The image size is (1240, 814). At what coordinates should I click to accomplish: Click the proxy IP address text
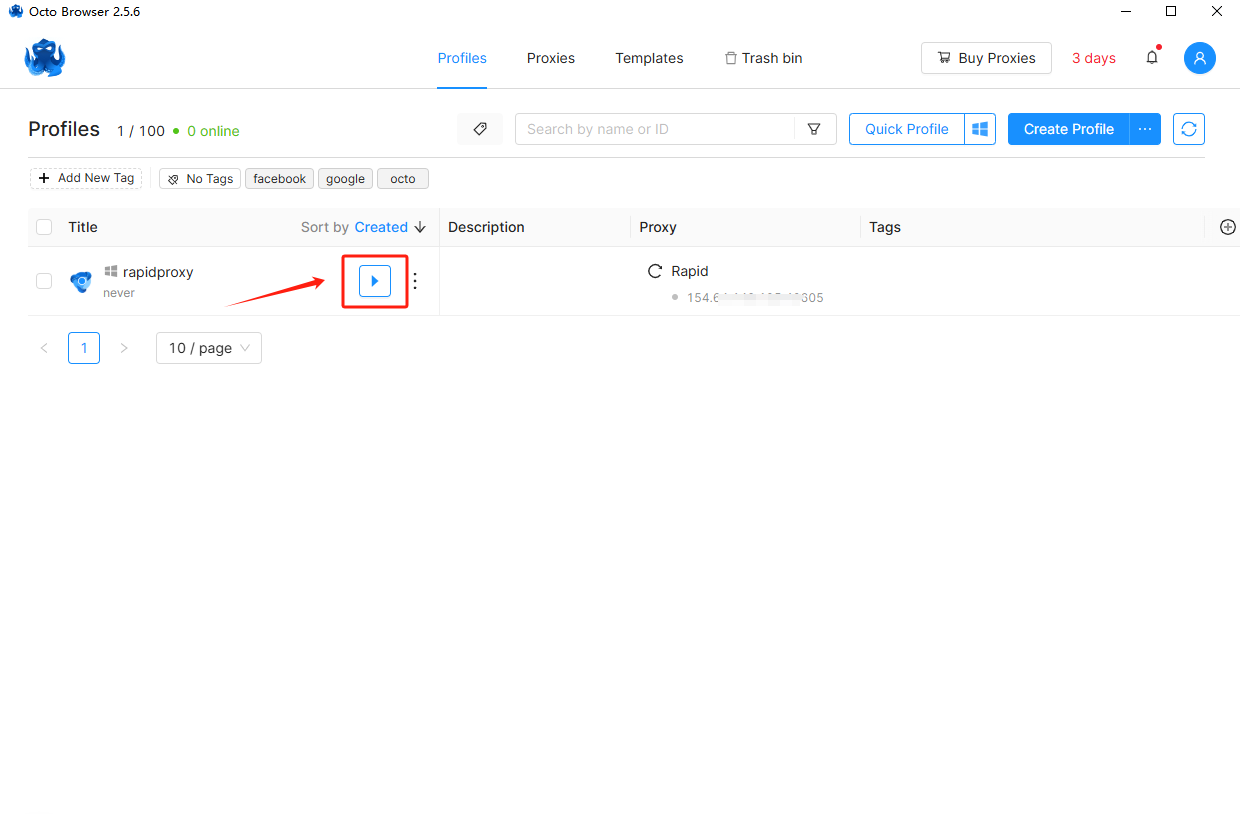tap(755, 298)
